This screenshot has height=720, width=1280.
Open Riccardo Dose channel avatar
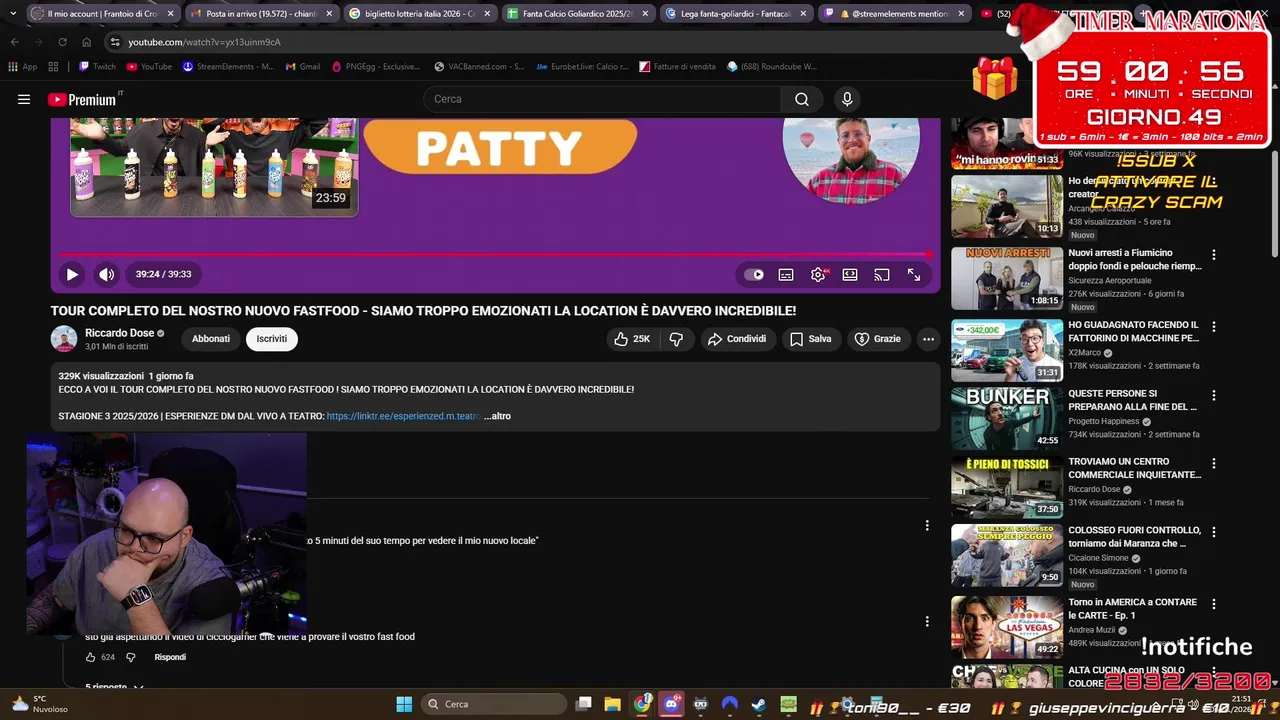click(64, 339)
